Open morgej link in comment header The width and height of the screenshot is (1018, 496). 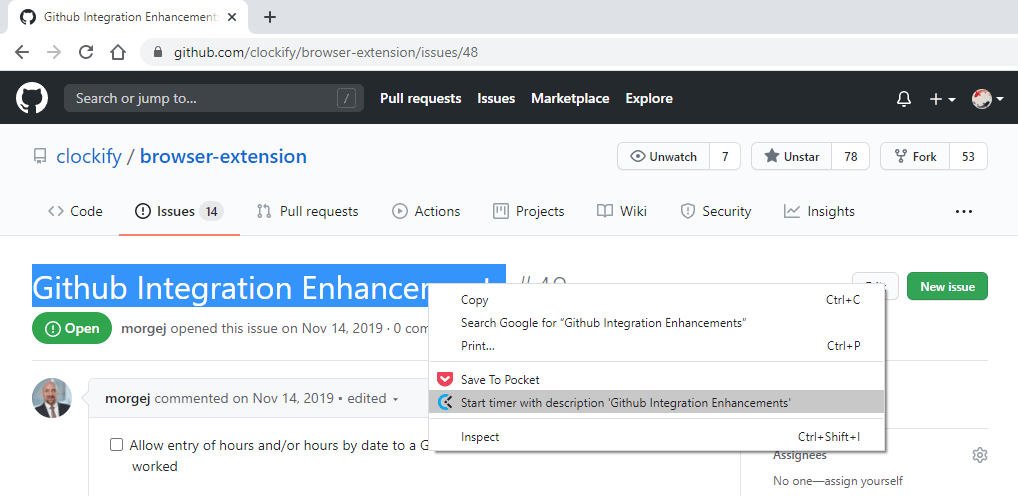click(x=128, y=399)
